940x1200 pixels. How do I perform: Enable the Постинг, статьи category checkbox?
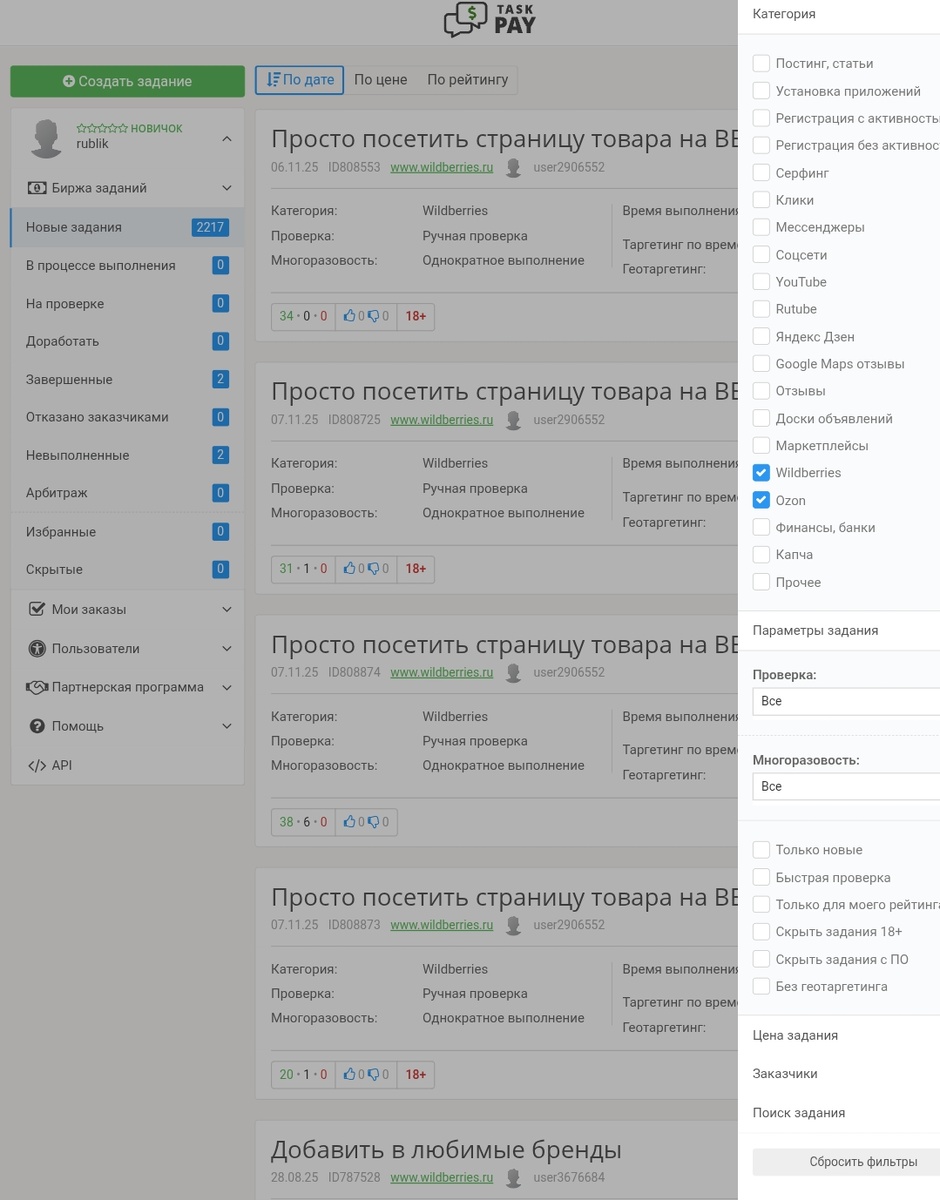[x=761, y=63]
